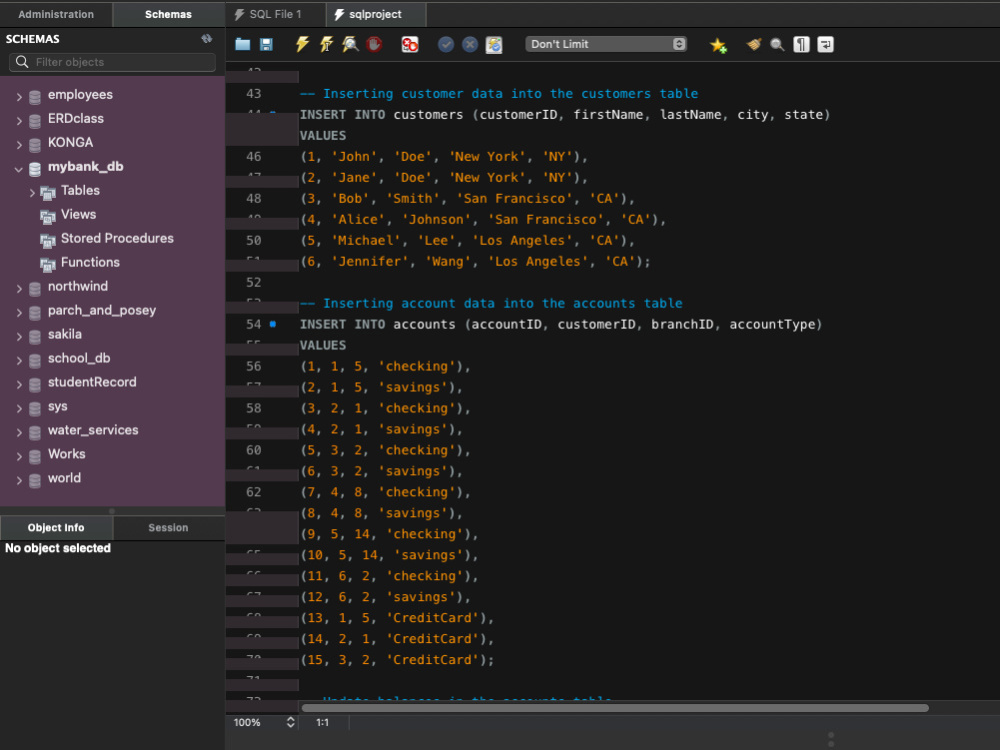The image size is (1000, 750).
Task: Click the sakila database icon
Action: (x=35, y=337)
